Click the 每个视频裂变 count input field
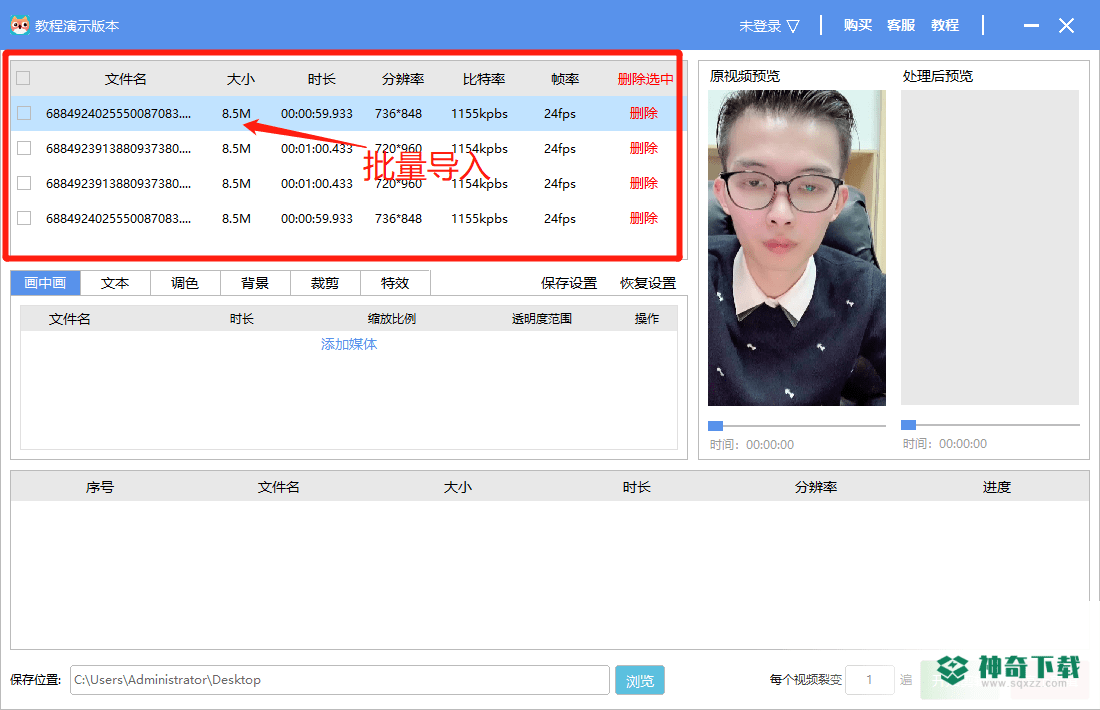 click(x=869, y=680)
